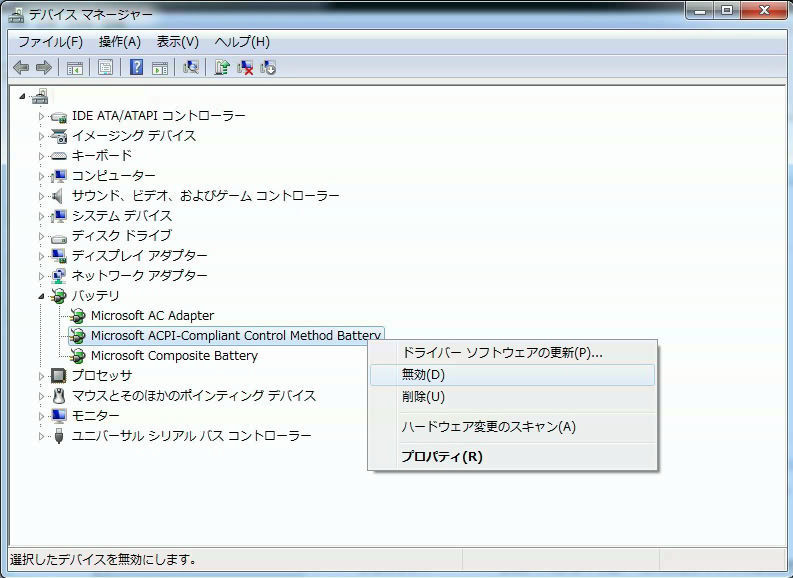Click the ネットワーク アダプター icon
Screen dimensions: 793x578
[59, 276]
